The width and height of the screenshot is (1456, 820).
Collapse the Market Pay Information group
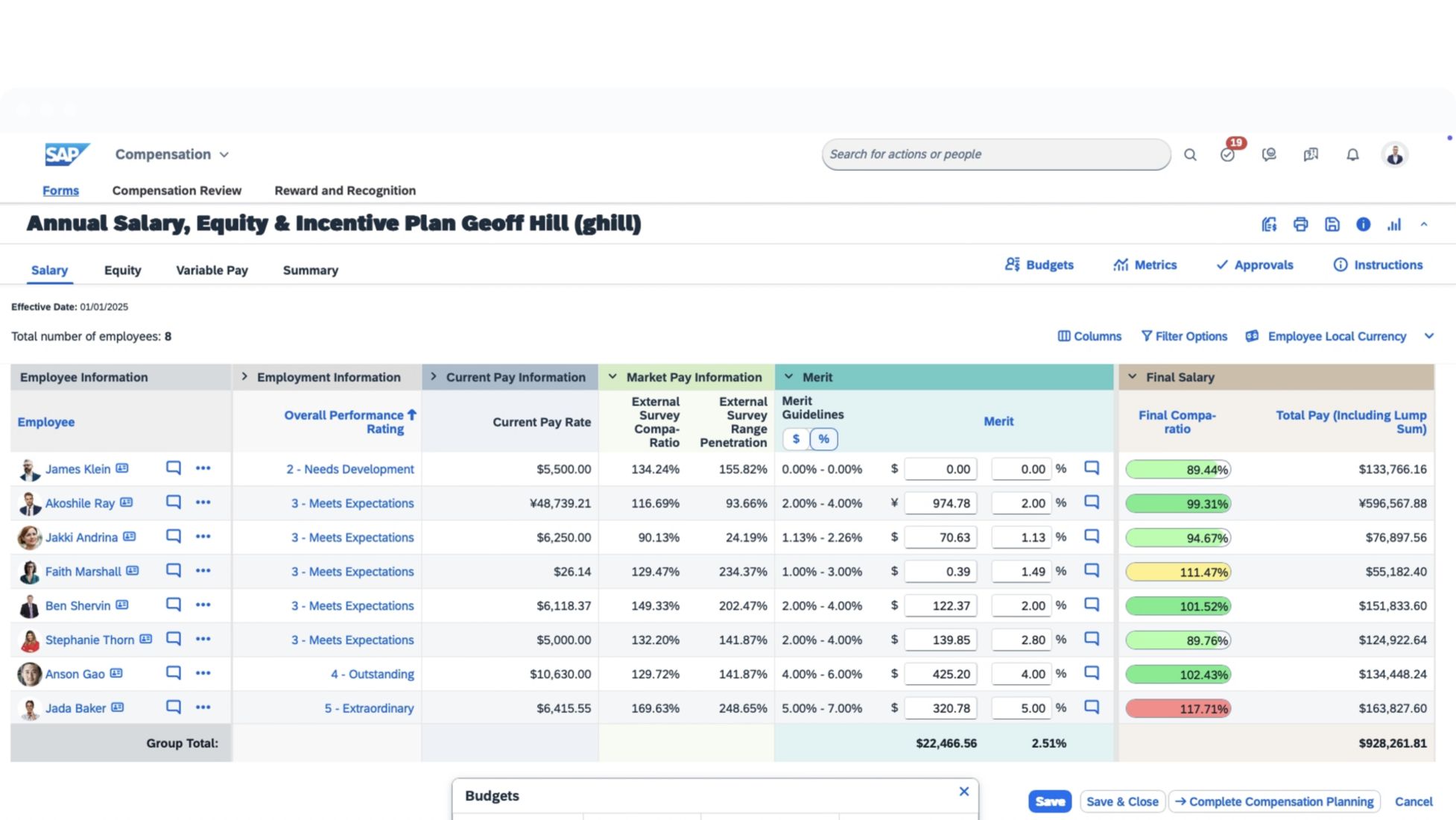tap(613, 377)
